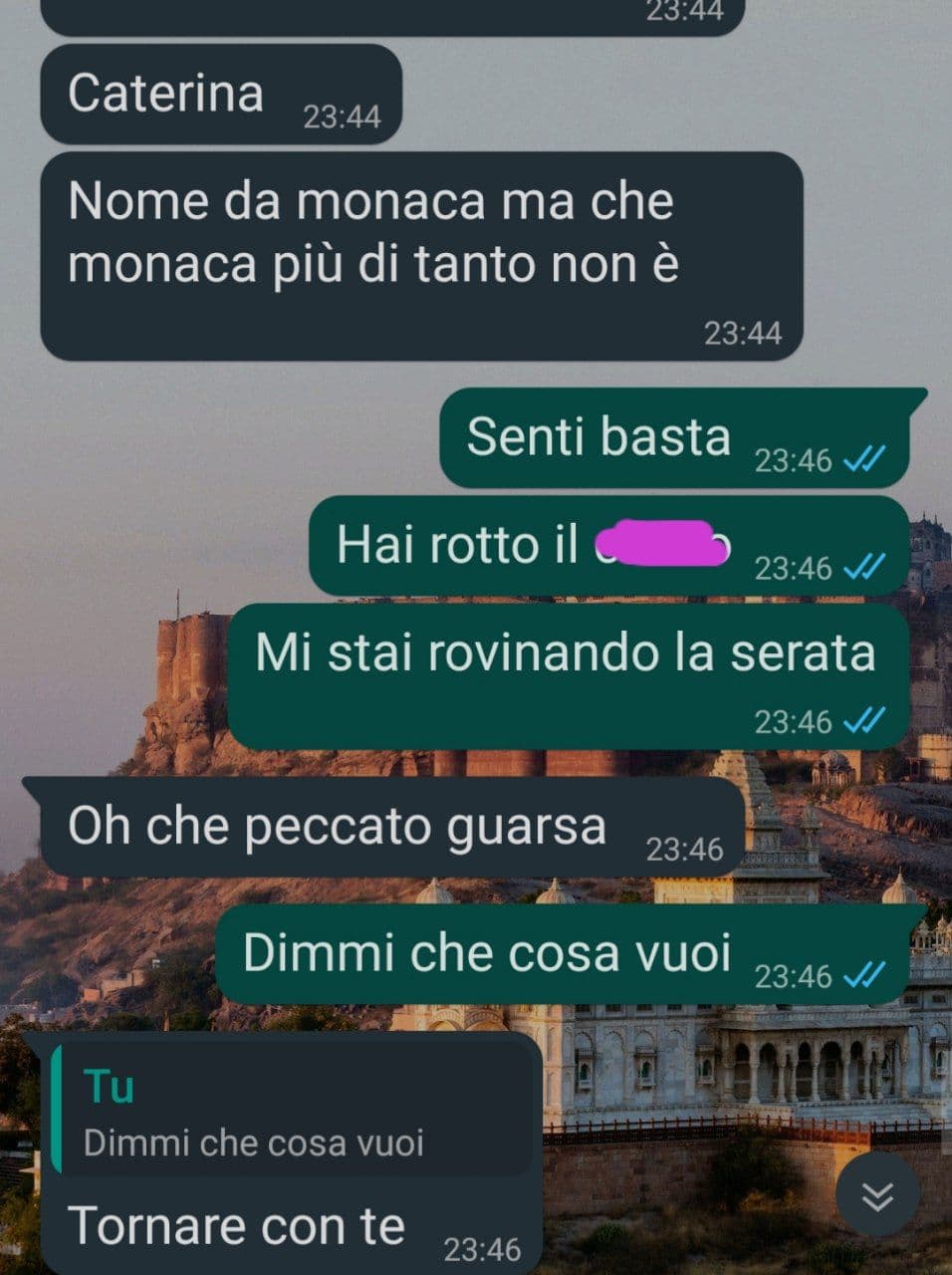Select the 'Senti basta' sent message
This screenshot has height=1275, width=952.
tap(683, 438)
